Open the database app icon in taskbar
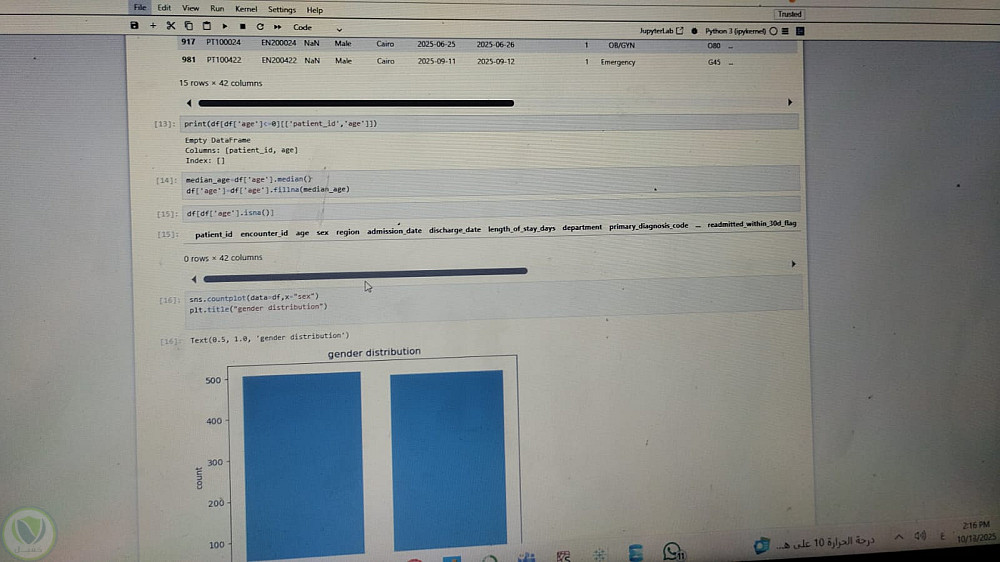Viewport: 1000px width, 562px height. (x=635, y=552)
